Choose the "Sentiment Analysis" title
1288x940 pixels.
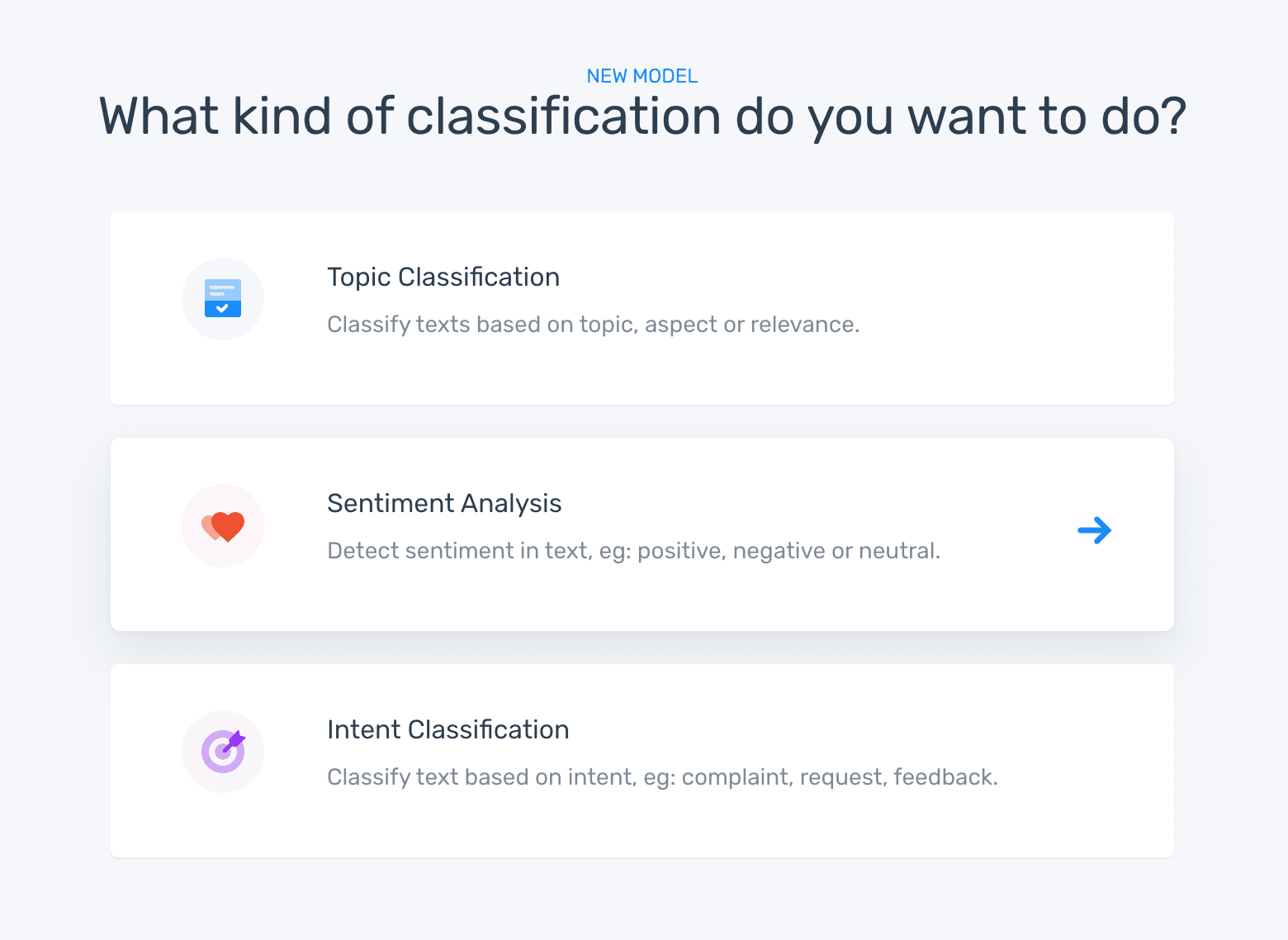point(444,504)
